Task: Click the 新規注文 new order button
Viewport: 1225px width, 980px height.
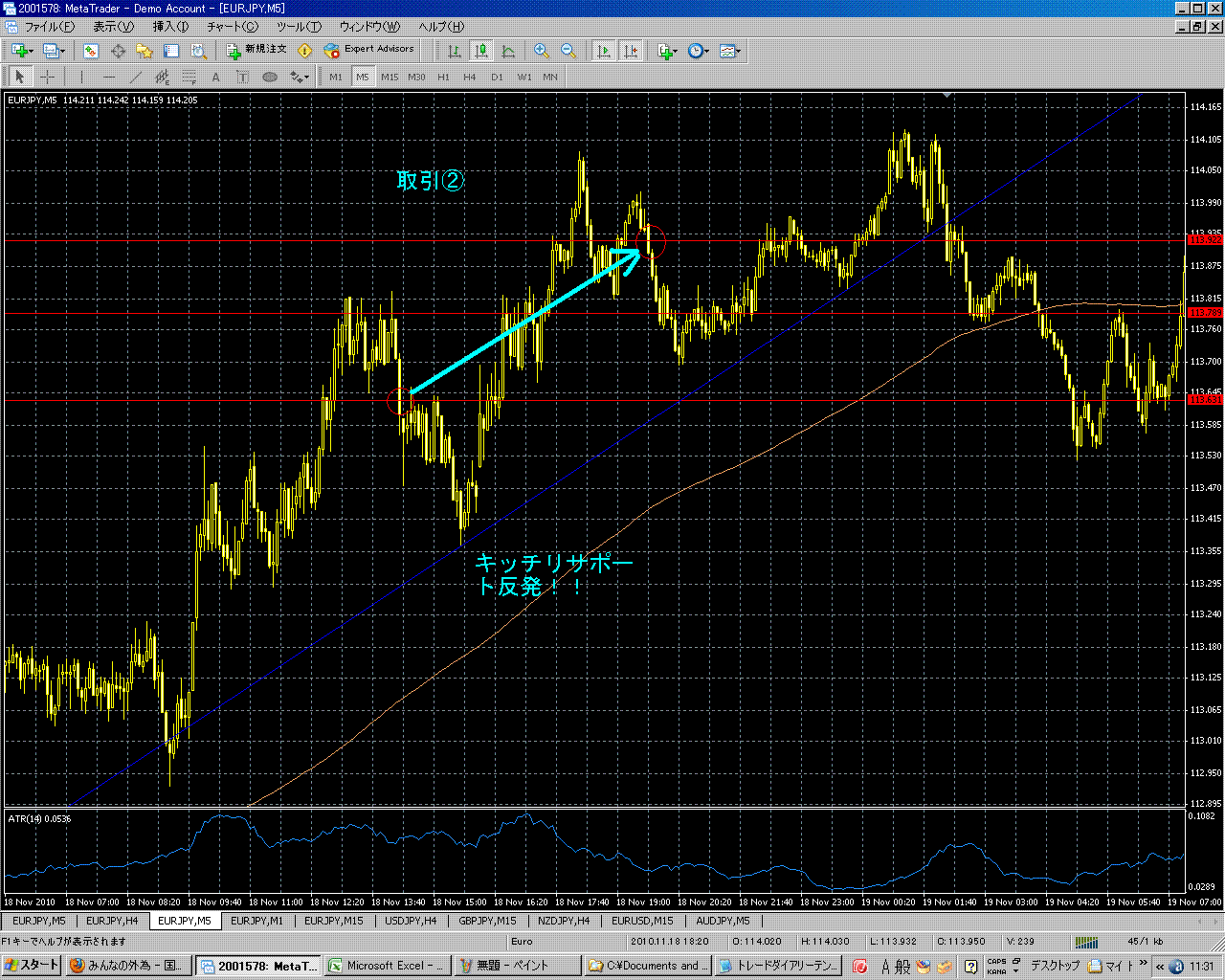Action: click(256, 50)
